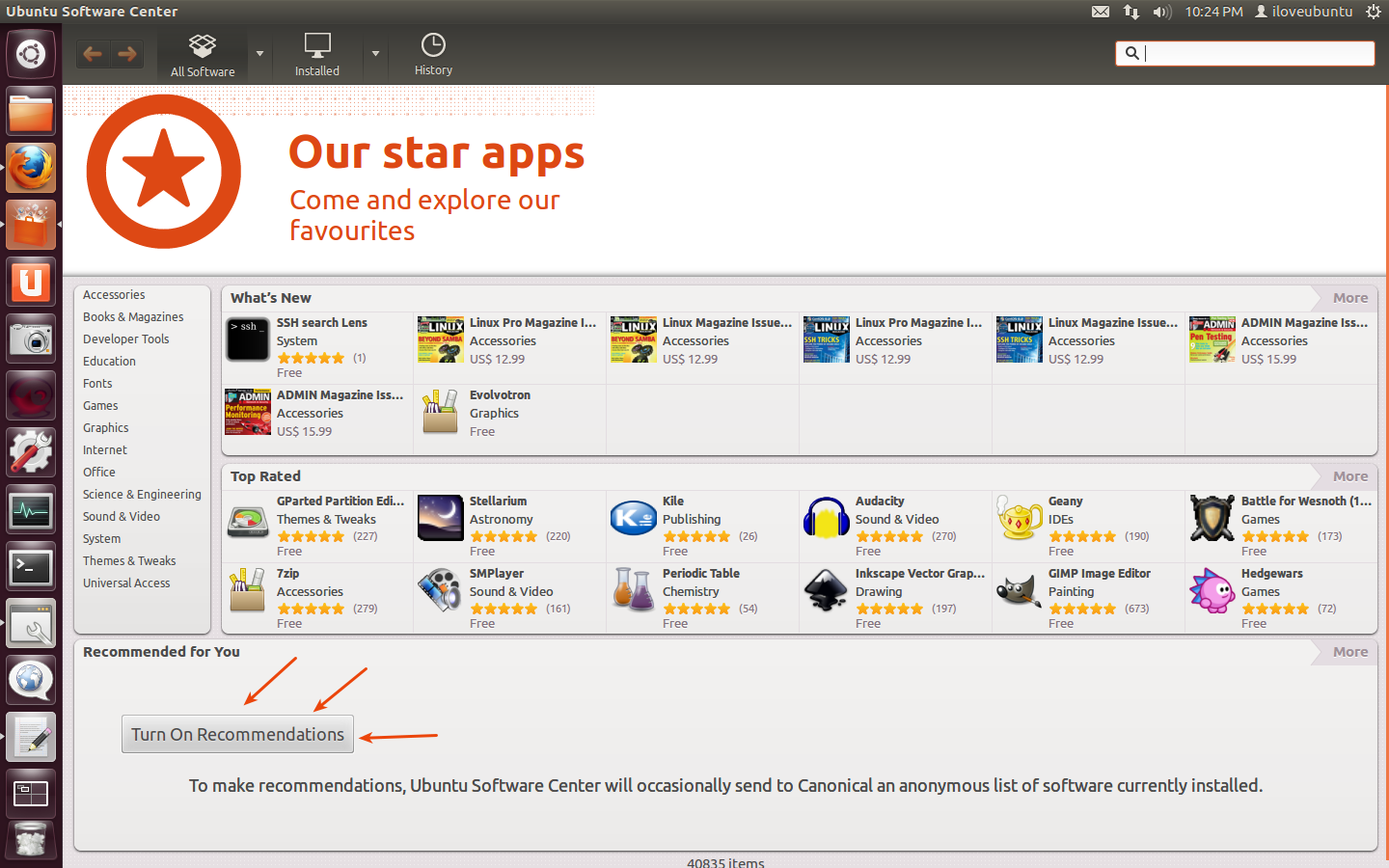Open System Monitor in the launcher
Viewport: 1389px width, 868px height.
click(x=31, y=510)
